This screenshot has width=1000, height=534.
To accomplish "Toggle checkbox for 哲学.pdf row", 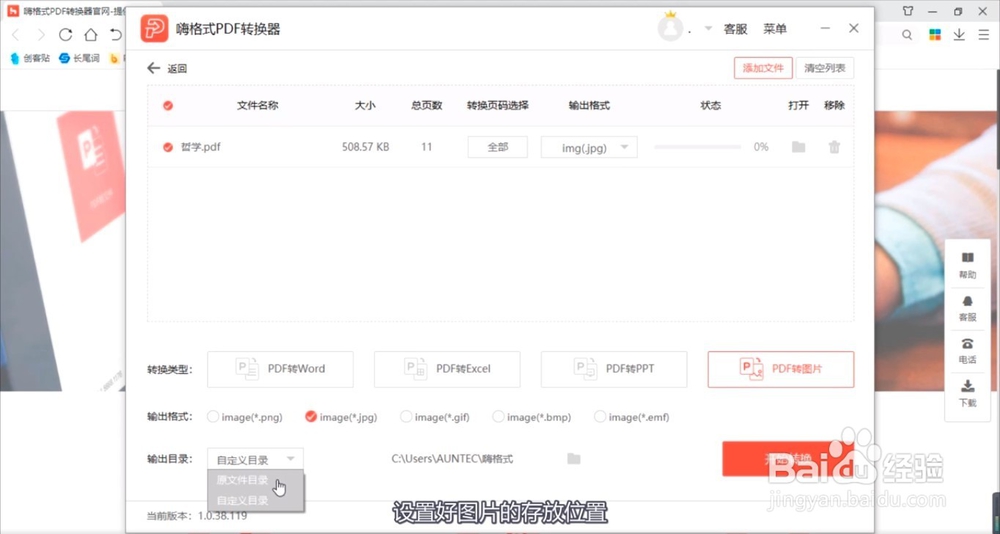I will coord(168,147).
